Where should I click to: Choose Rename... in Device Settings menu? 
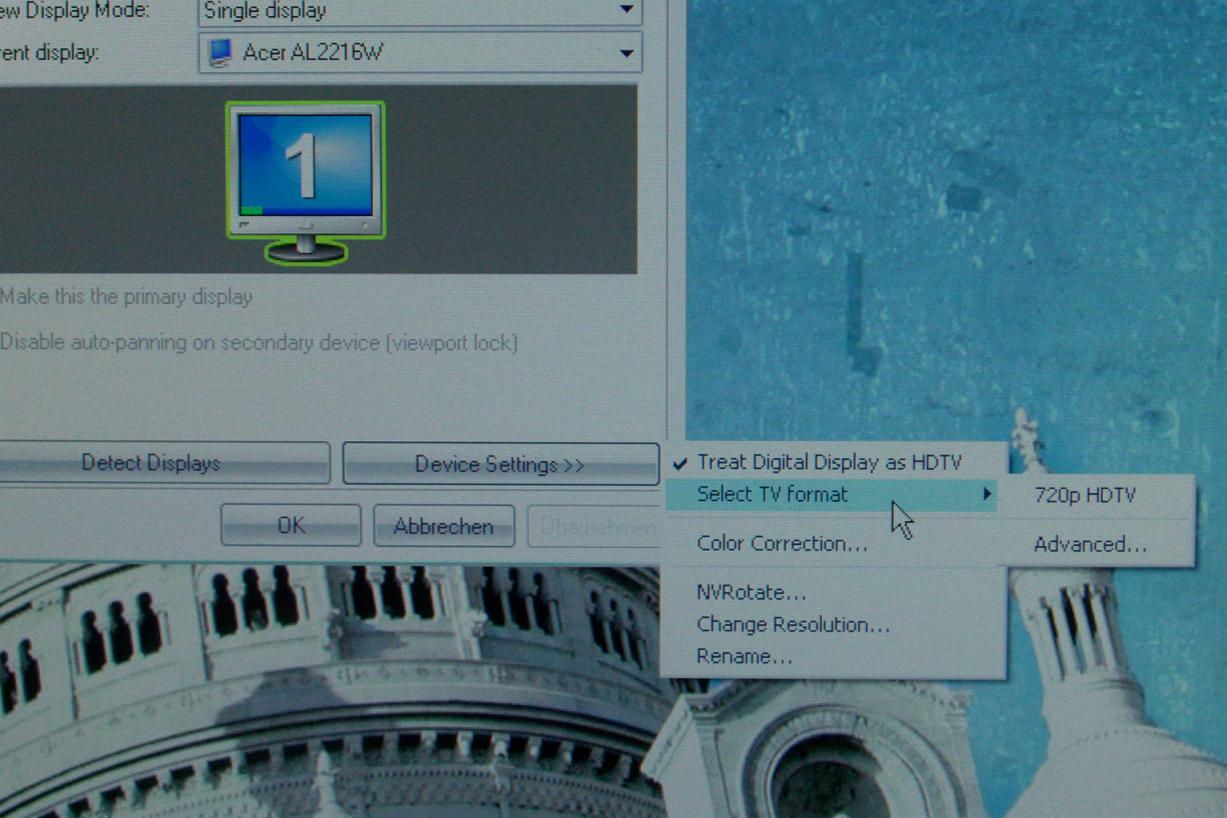[744, 657]
